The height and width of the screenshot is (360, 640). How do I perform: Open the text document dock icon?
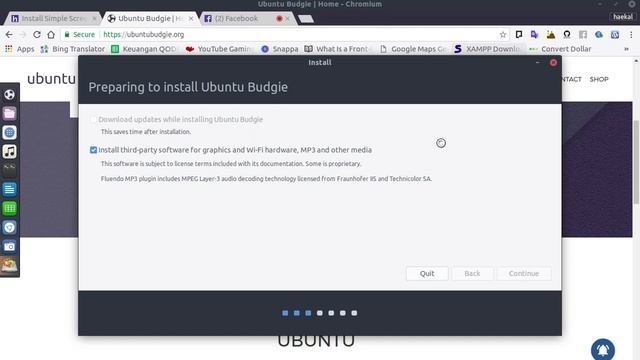[x=9, y=189]
